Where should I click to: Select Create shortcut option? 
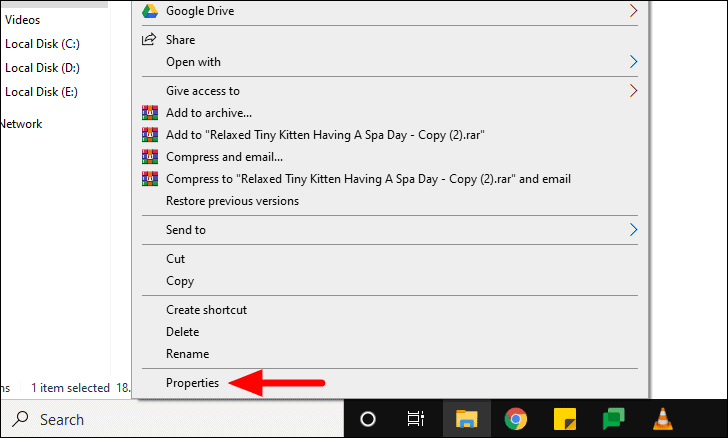[390, 310]
